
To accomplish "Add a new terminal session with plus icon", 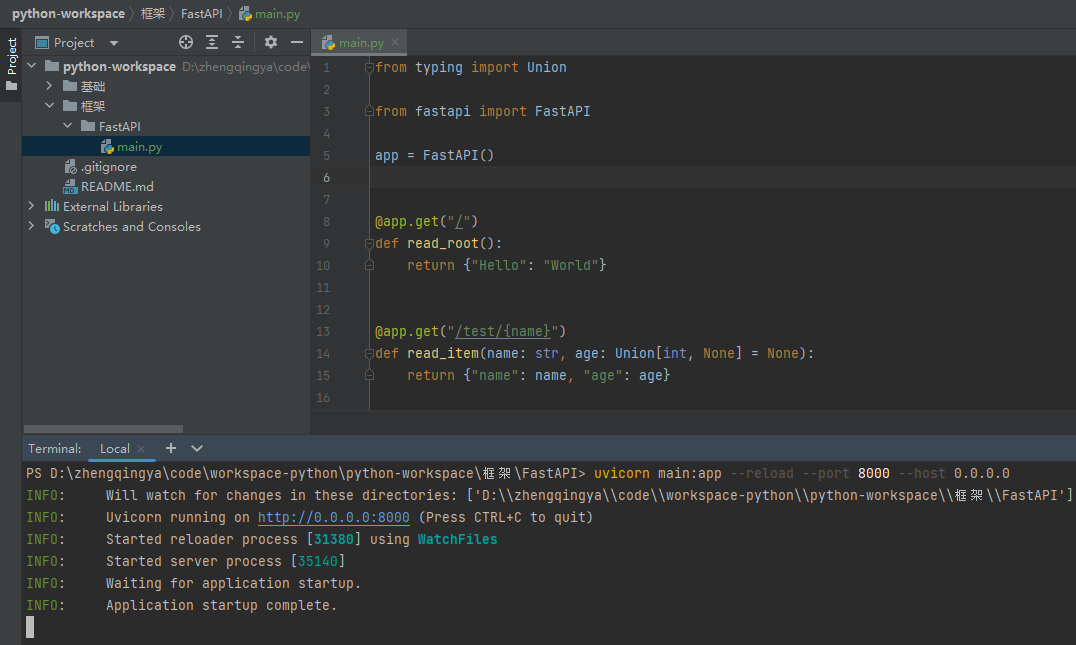I will coord(171,448).
